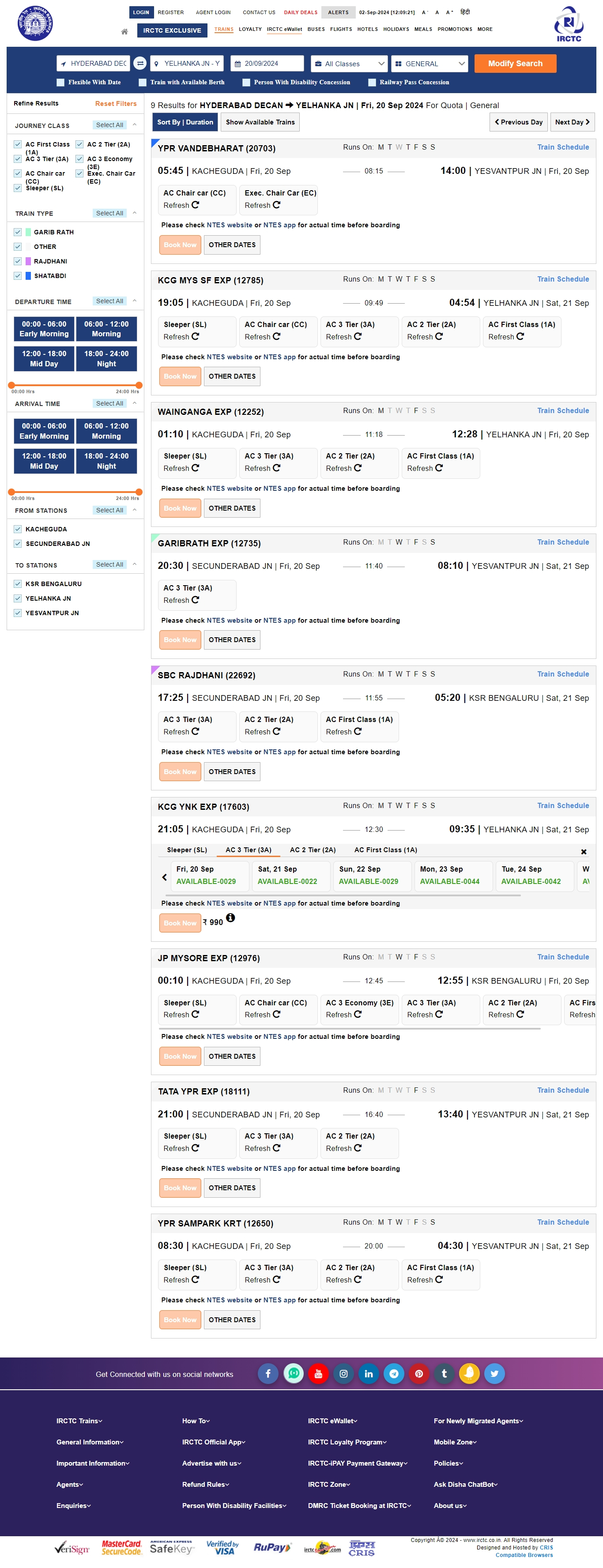
Task: Click Next Day button
Action: 572,122
